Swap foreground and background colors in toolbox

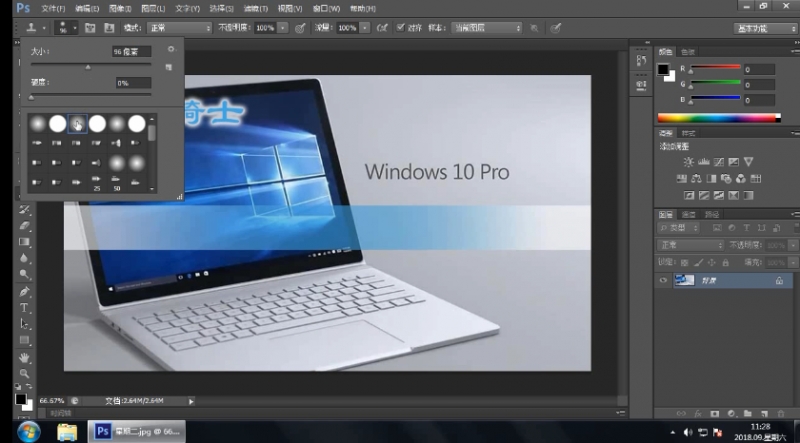[x=29, y=386]
